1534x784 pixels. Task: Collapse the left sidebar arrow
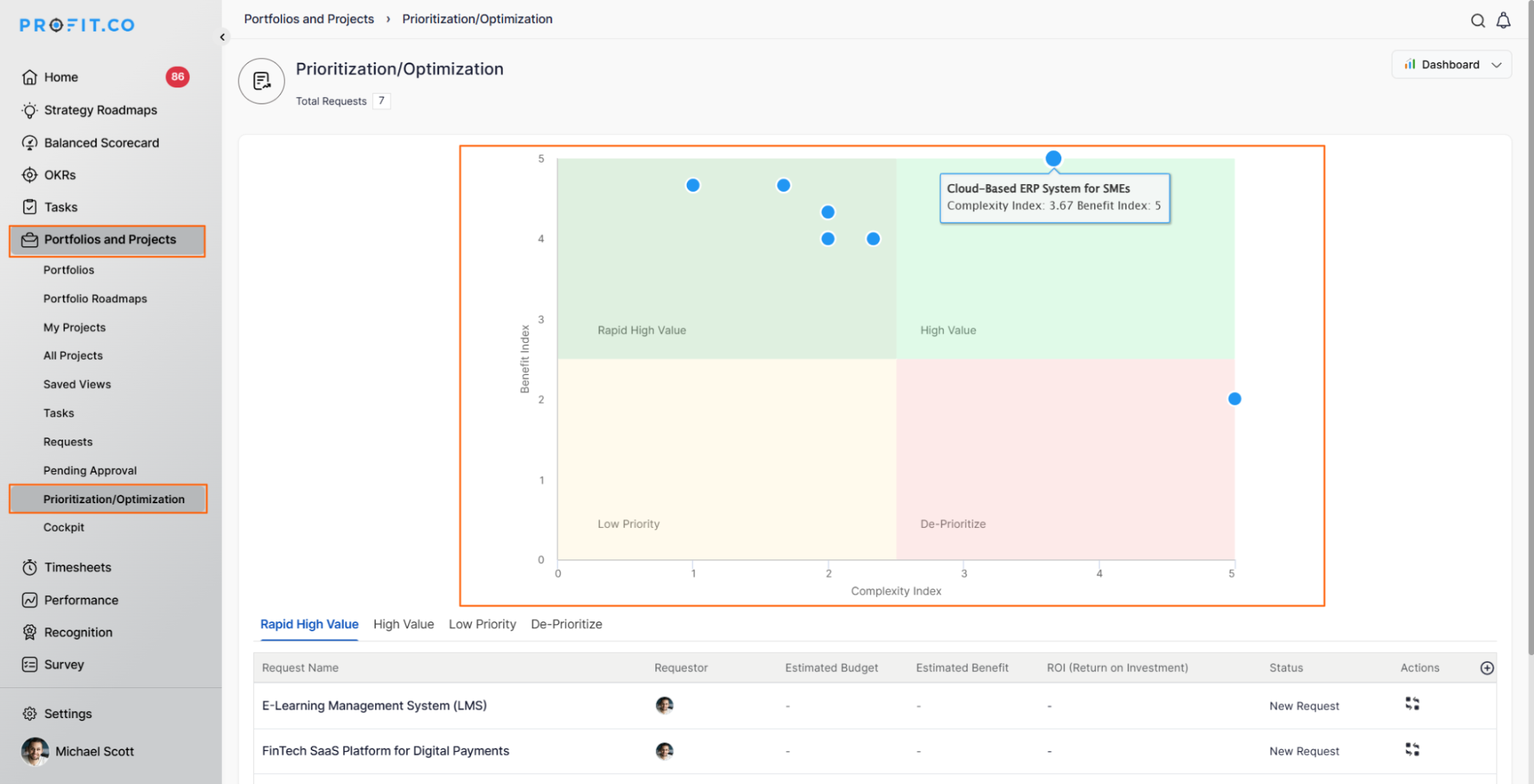coord(223,37)
